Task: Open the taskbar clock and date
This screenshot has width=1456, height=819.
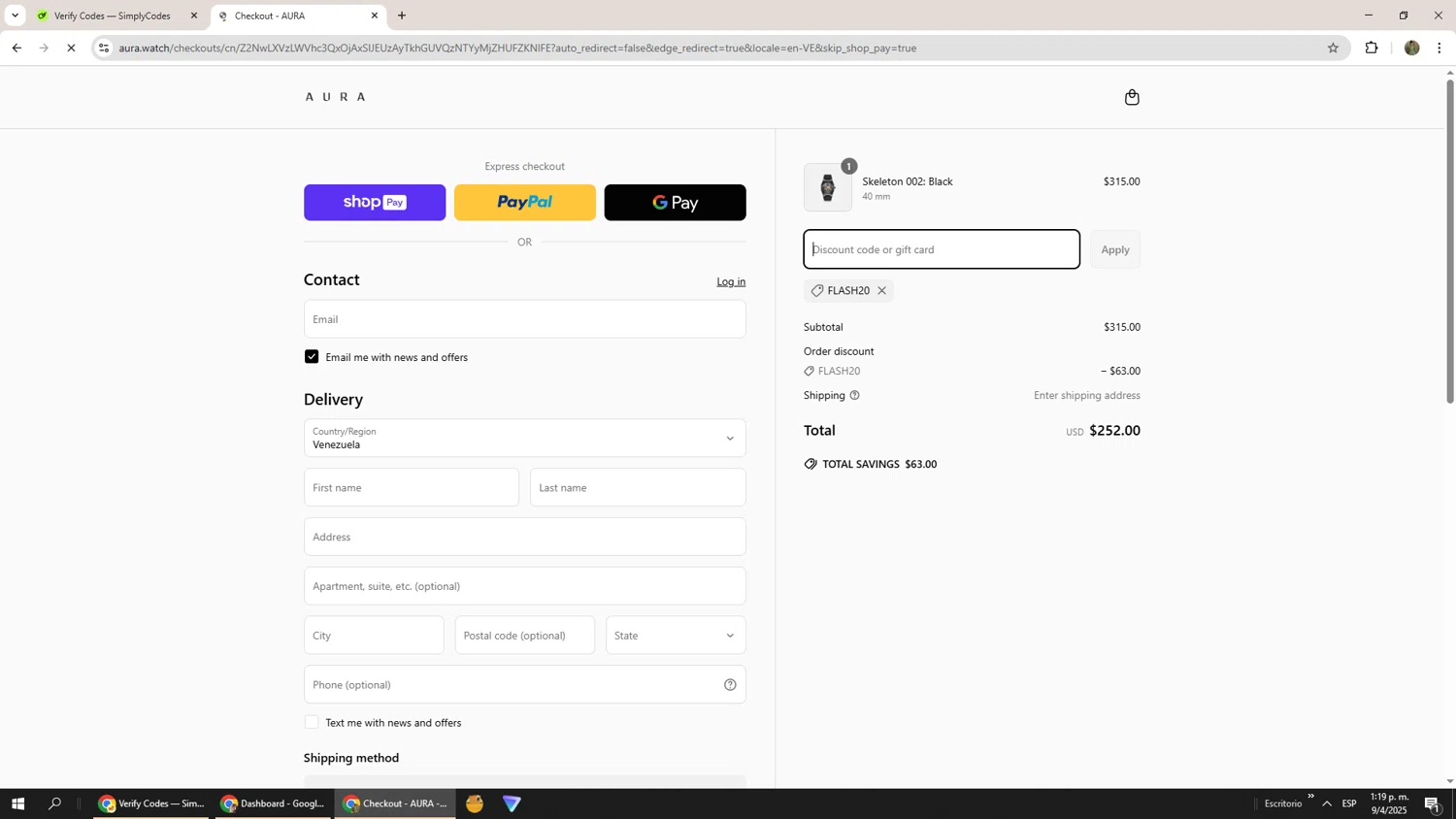Action: pos(1388,803)
